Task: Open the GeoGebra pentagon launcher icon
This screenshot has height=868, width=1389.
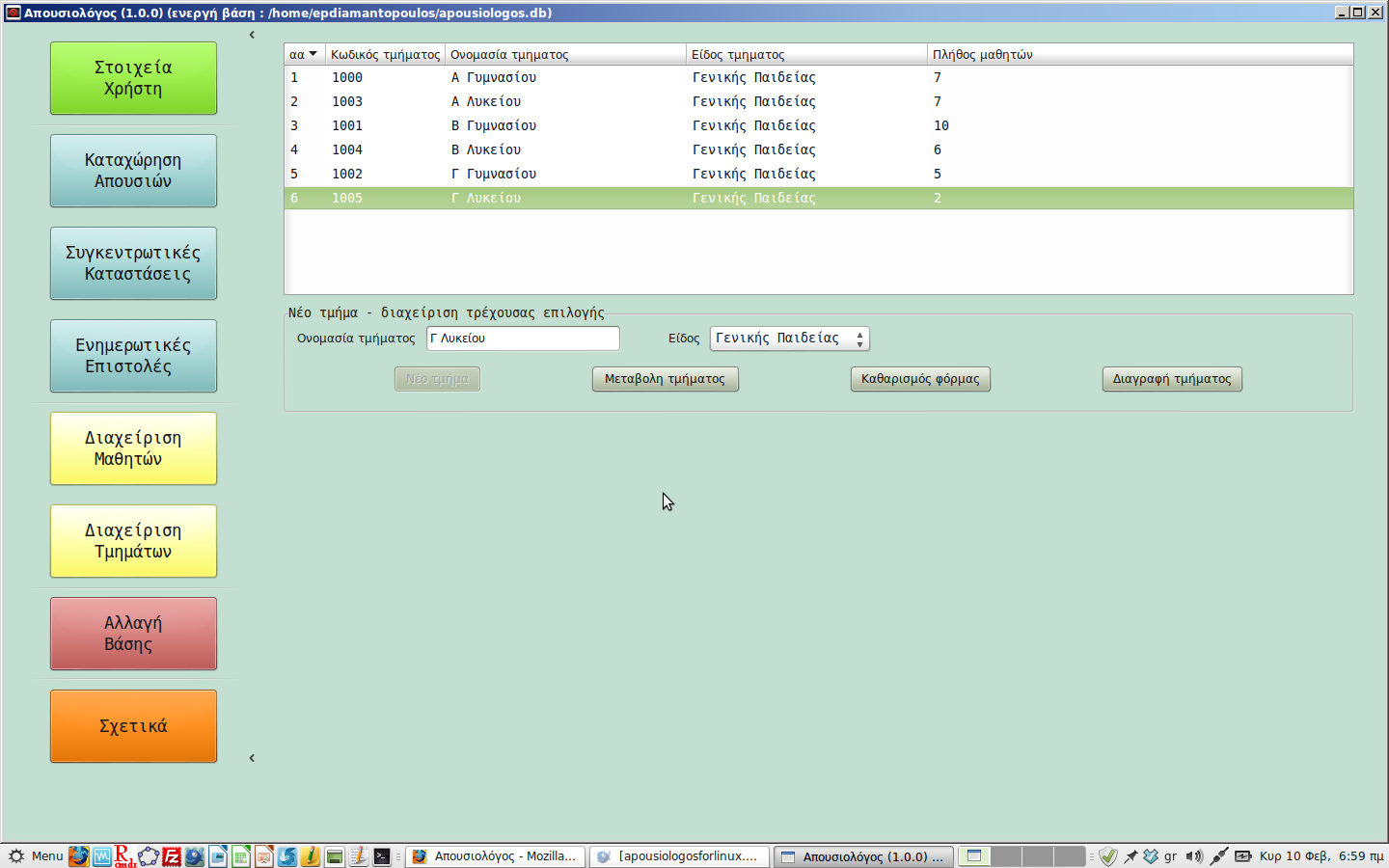Action: (149, 856)
